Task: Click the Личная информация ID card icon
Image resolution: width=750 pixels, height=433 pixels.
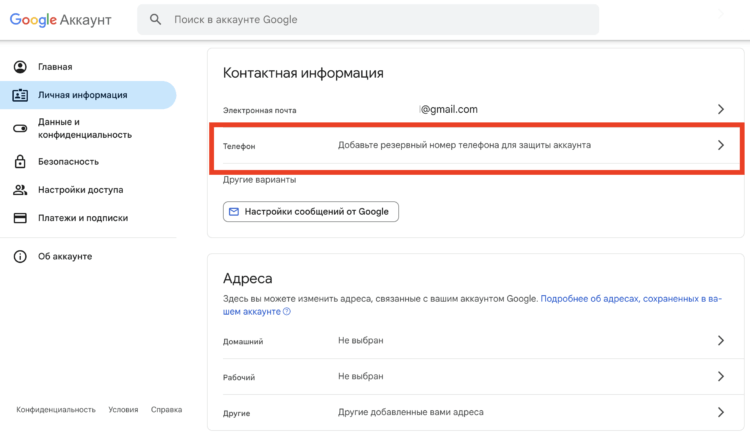Action: click(20, 95)
